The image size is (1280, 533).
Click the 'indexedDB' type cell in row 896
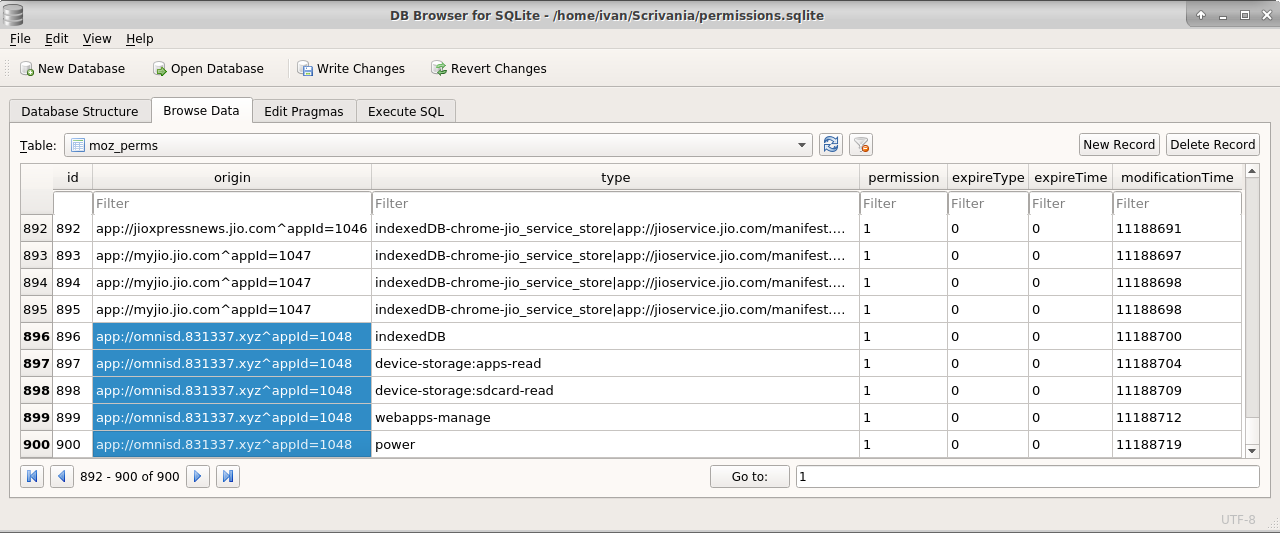pos(615,336)
